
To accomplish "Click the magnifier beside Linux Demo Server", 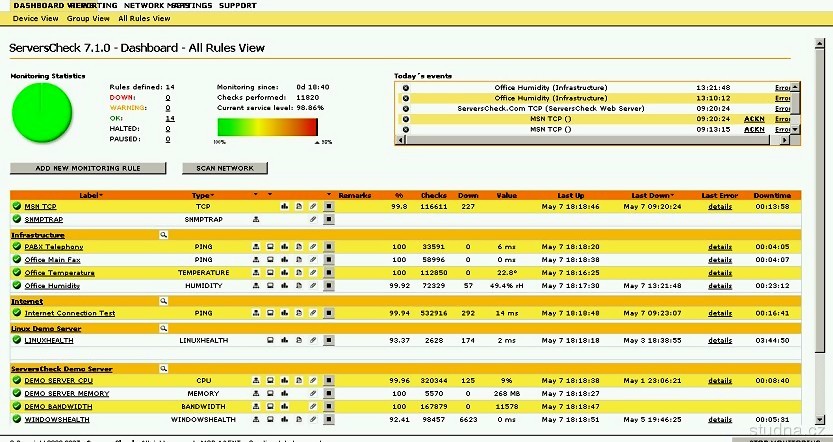I will pyautogui.click(x=164, y=328).
